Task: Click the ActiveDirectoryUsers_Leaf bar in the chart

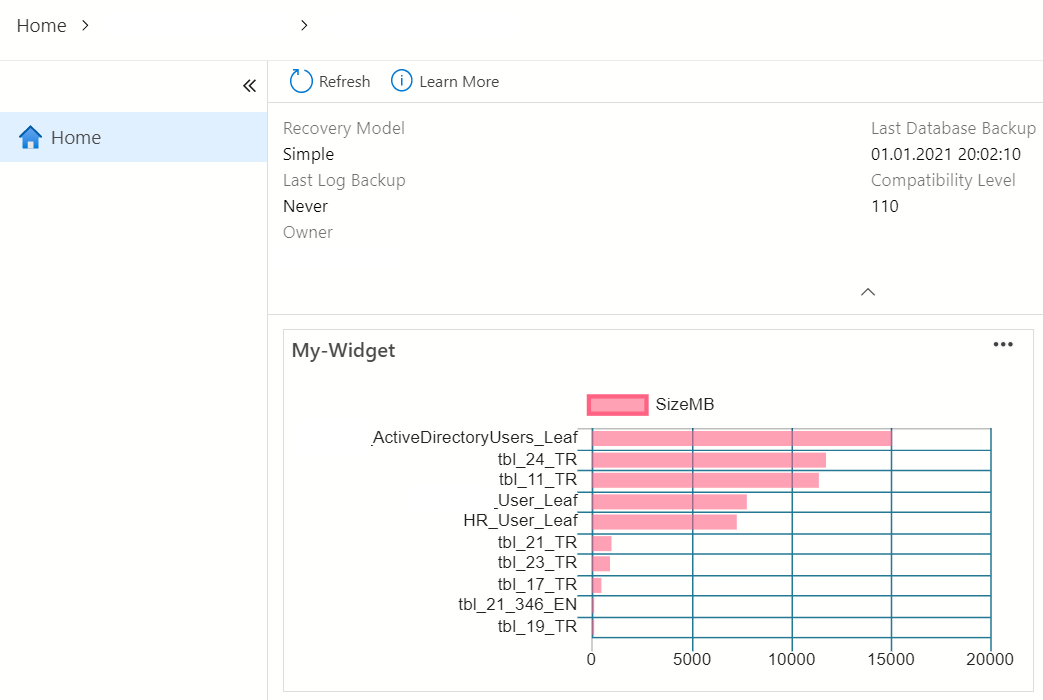Action: pos(740,437)
